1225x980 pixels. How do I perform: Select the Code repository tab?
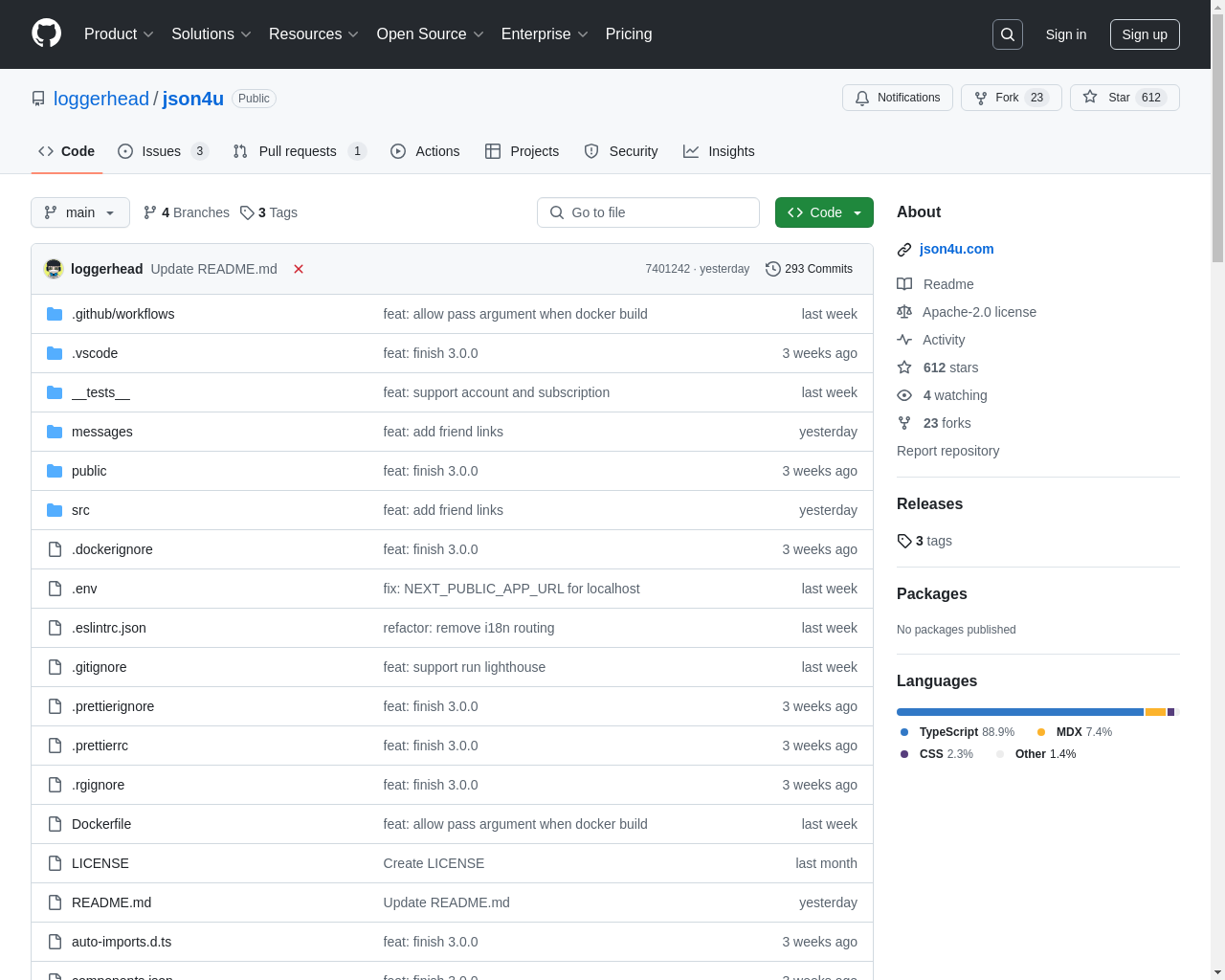[66, 151]
